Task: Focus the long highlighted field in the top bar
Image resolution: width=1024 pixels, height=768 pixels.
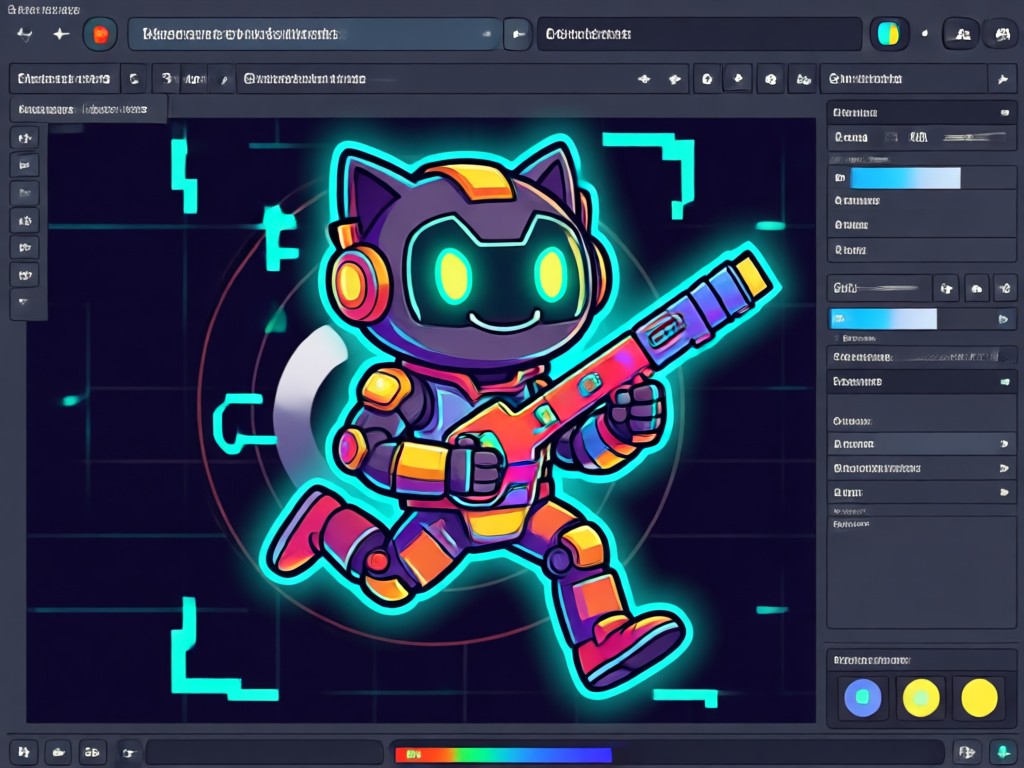Action: 314,34
